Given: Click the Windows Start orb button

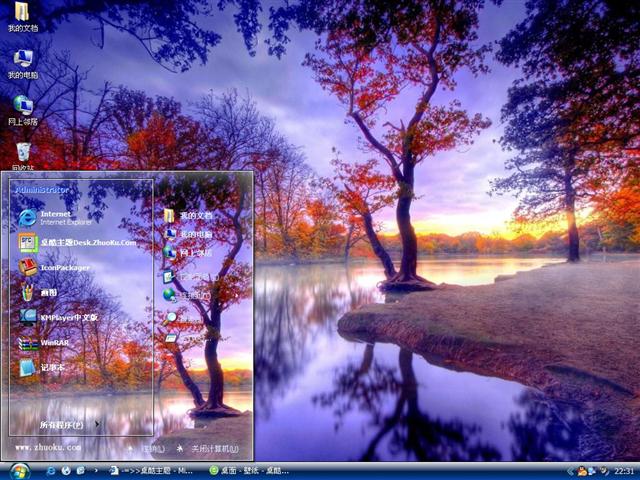Looking at the screenshot, I should 19,471.
